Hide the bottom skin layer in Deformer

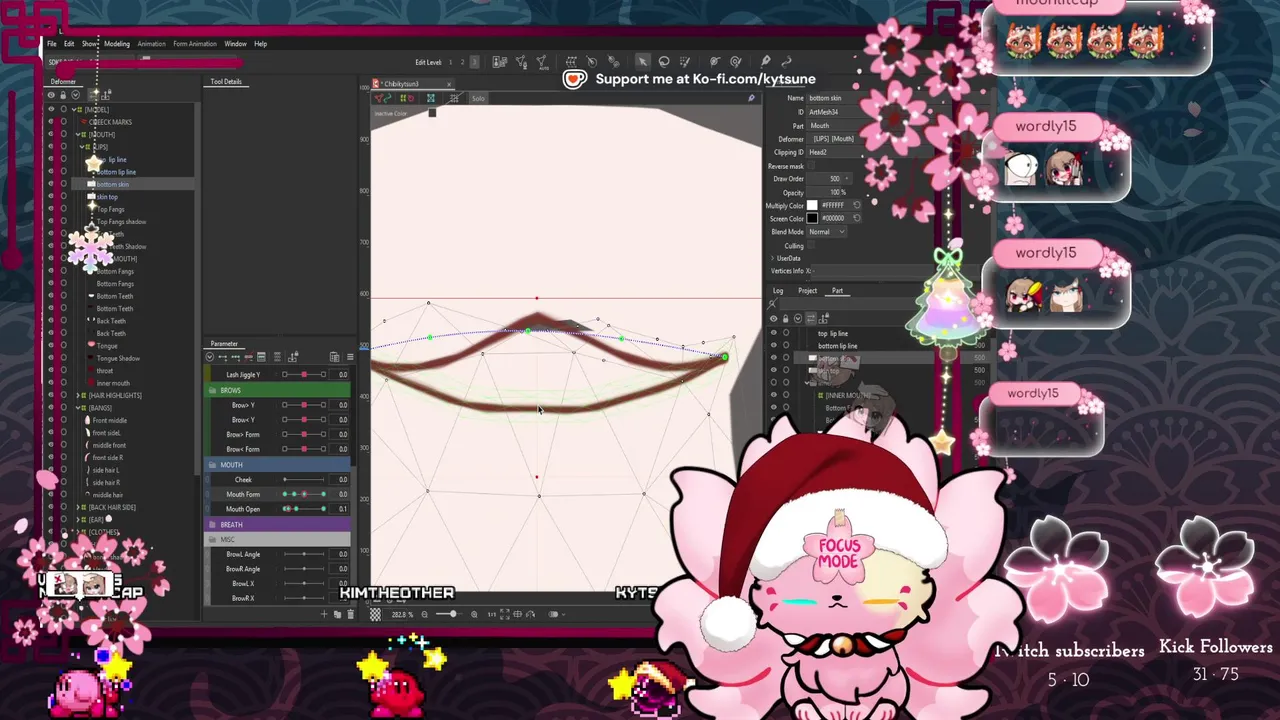click(51, 184)
